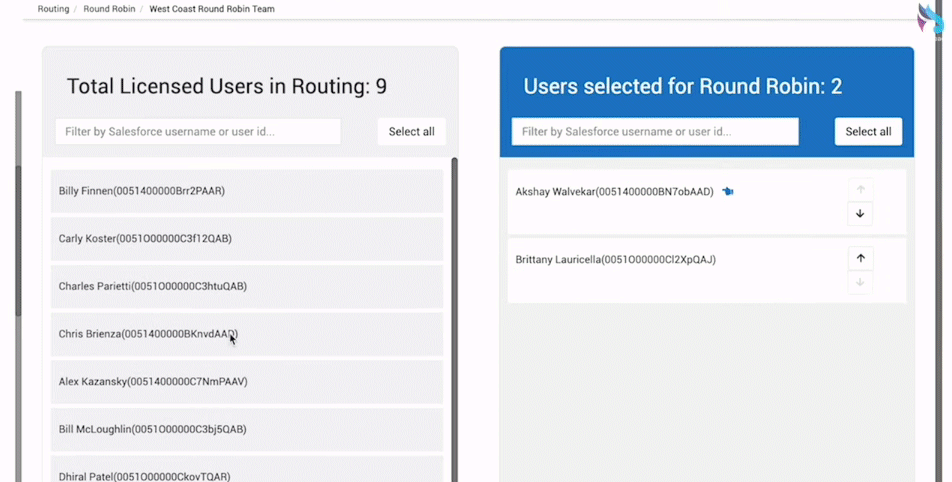Click licensed users list scrollbar
Image resolution: width=952 pixels, height=482 pixels.
pyautogui.click(x=454, y=320)
